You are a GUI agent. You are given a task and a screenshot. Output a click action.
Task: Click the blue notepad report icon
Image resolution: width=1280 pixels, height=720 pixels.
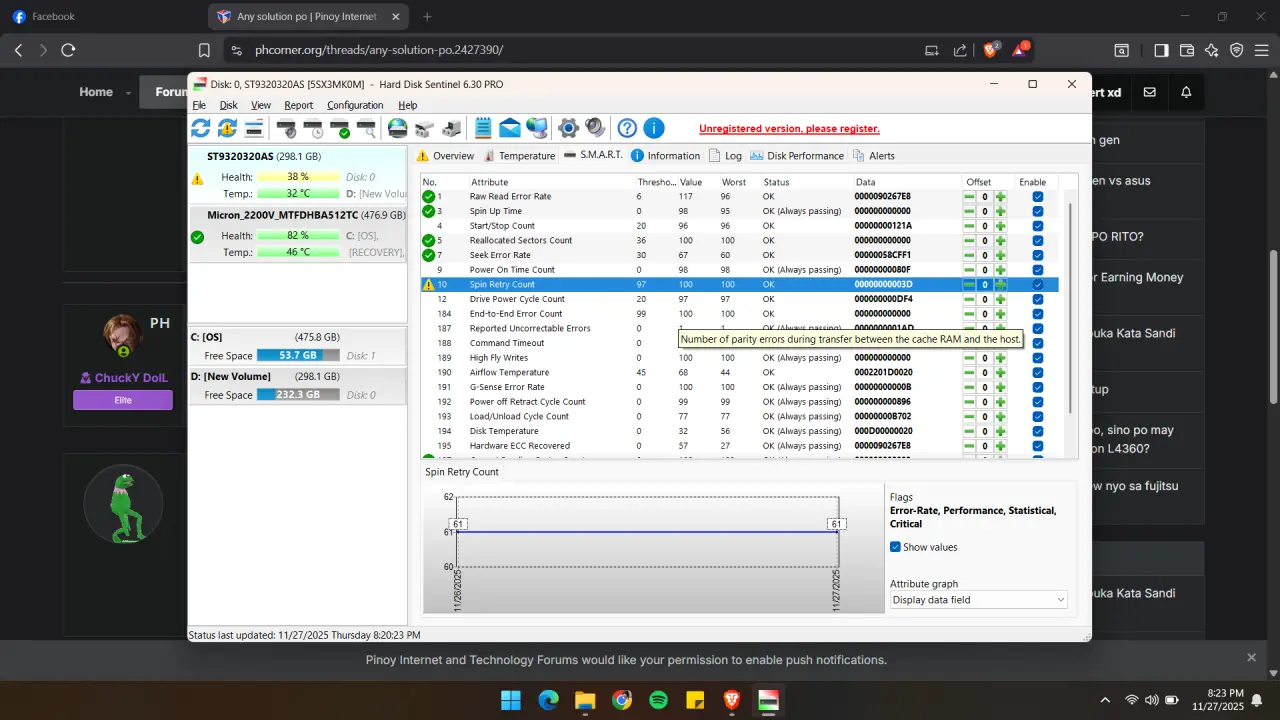click(484, 128)
